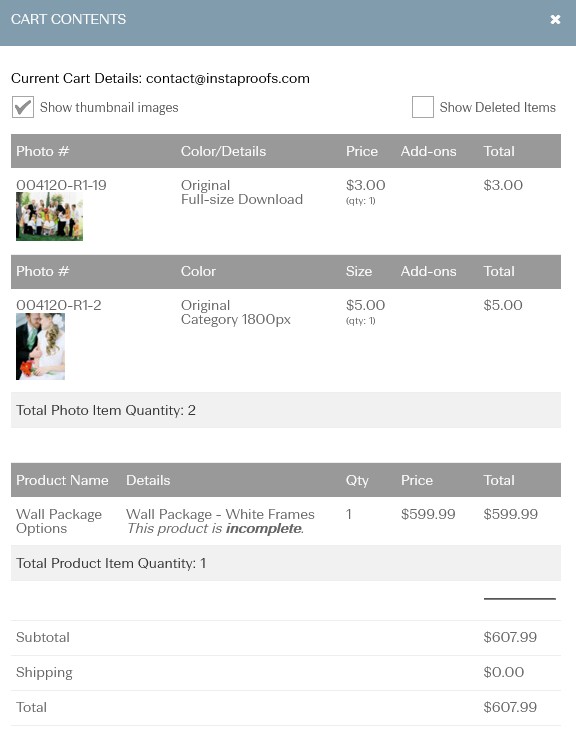Enable Show Deleted Items checkbox
The image size is (576, 736).
(422, 107)
